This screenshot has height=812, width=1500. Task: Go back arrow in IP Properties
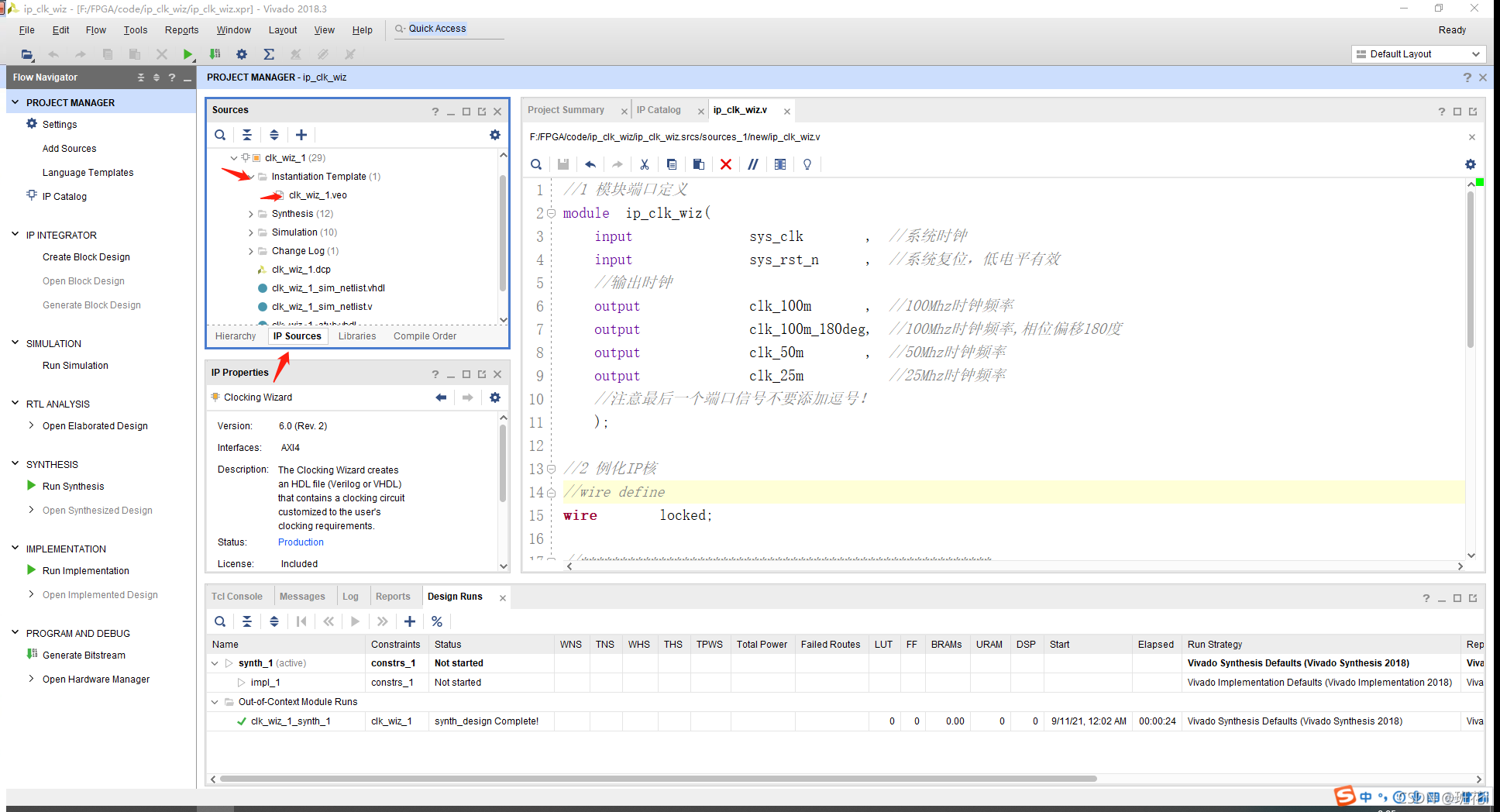(x=441, y=397)
